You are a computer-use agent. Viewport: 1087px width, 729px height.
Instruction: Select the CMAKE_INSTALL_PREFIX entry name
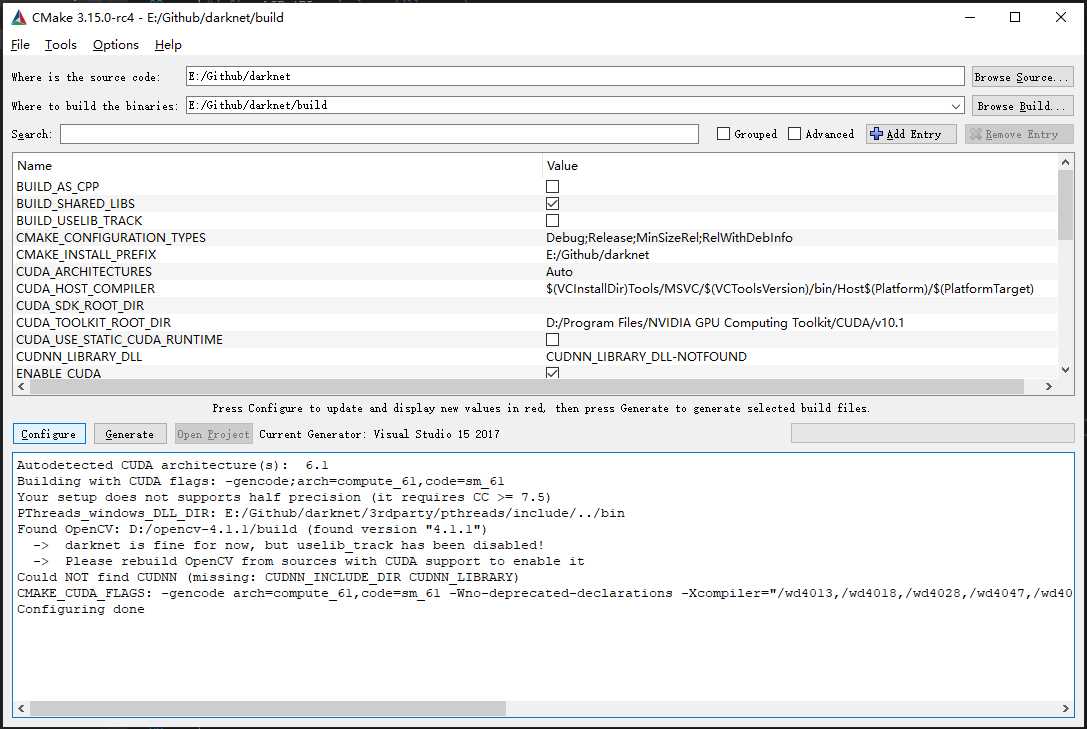pyautogui.click(x=86, y=254)
